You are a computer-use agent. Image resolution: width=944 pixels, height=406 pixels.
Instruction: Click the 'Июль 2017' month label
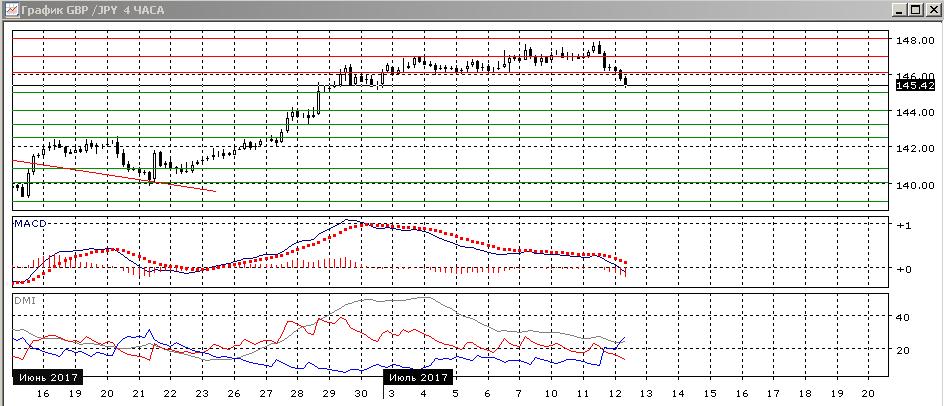tap(418, 377)
